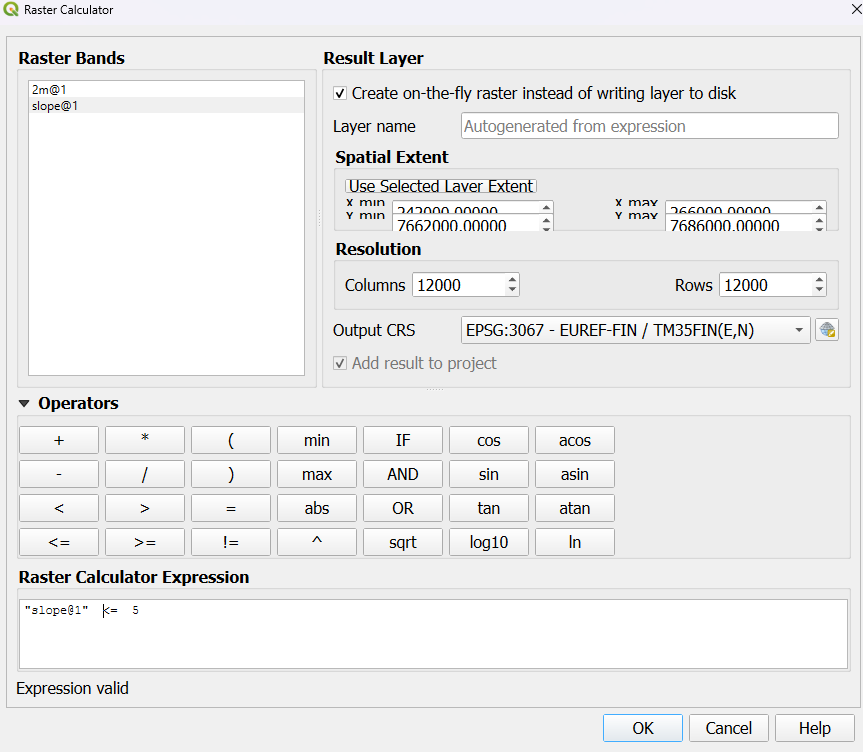Decrease the Rows value with down arrow
863x752 pixels.
(820, 290)
